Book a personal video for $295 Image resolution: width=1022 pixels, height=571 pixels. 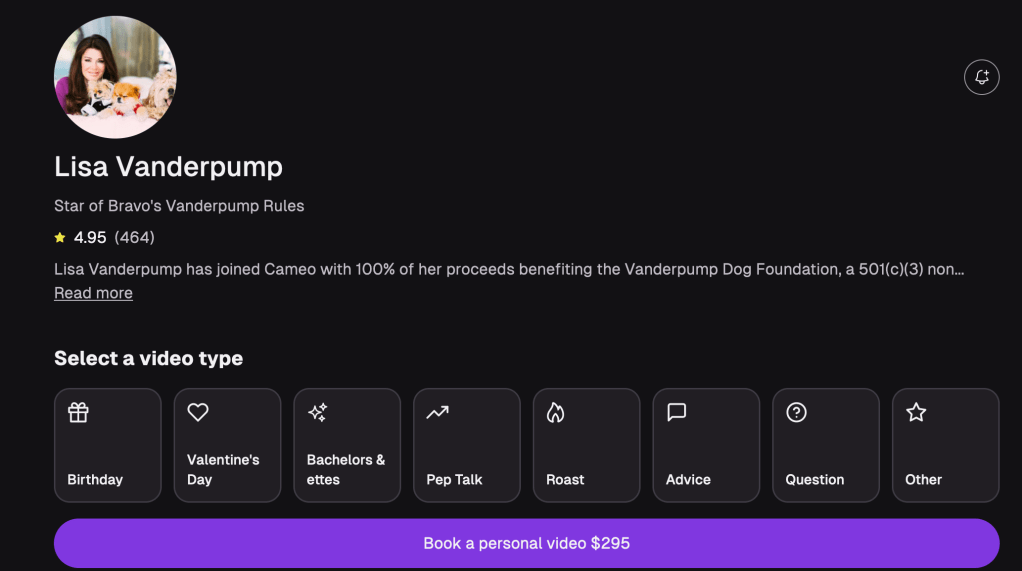(x=526, y=543)
